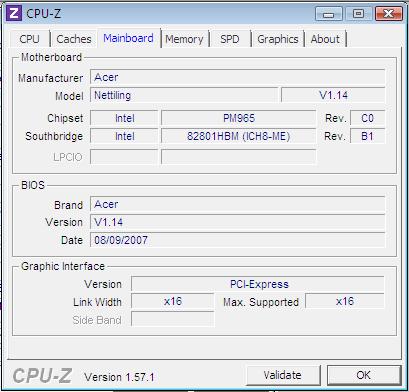The height and width of the screenshot is (392, 409).
Task: Click the Southbridge label
Action: pos(54,136)
